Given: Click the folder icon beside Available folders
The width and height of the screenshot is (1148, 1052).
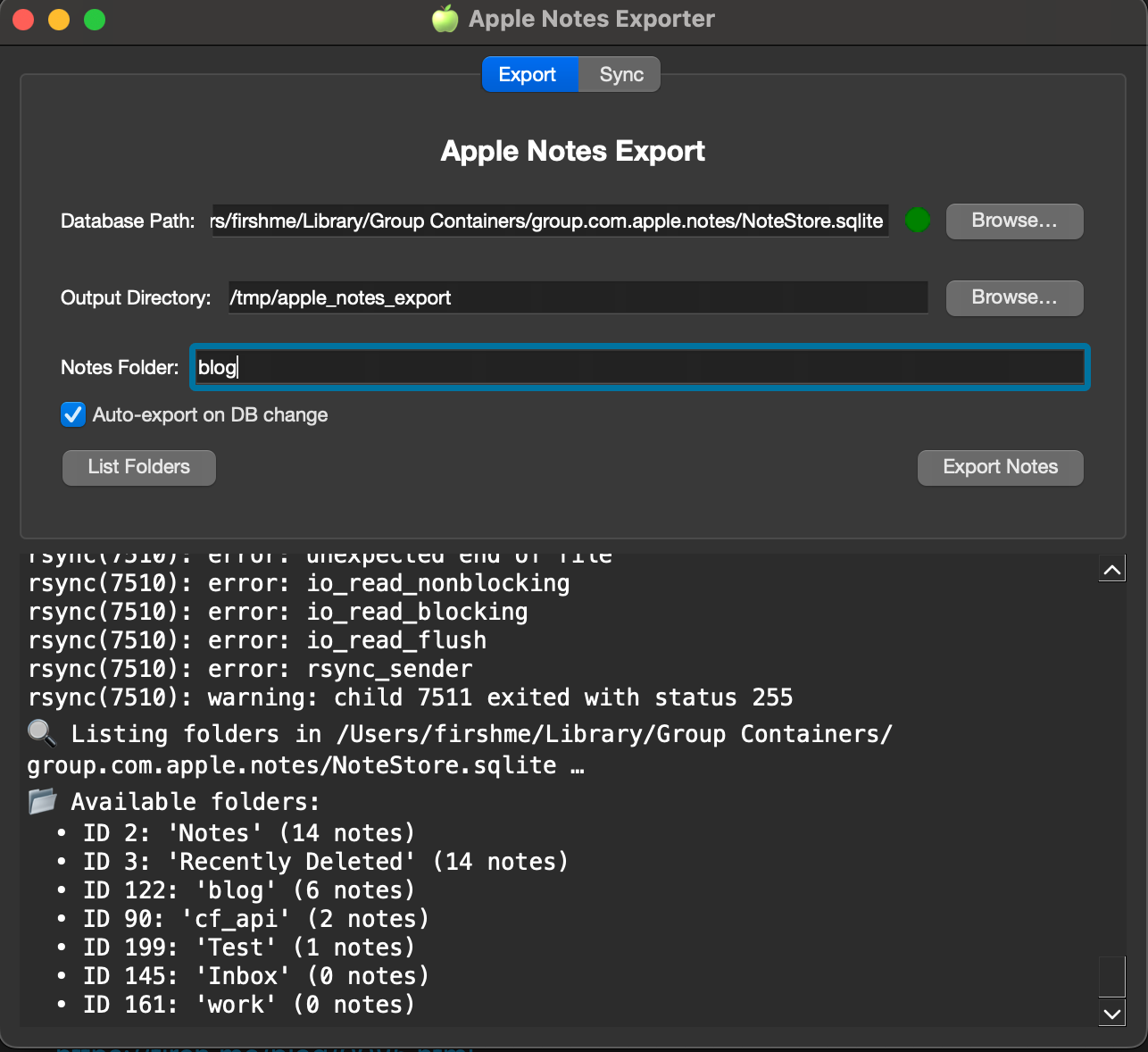Looking at the screenshot, I should tap(42, 801).
